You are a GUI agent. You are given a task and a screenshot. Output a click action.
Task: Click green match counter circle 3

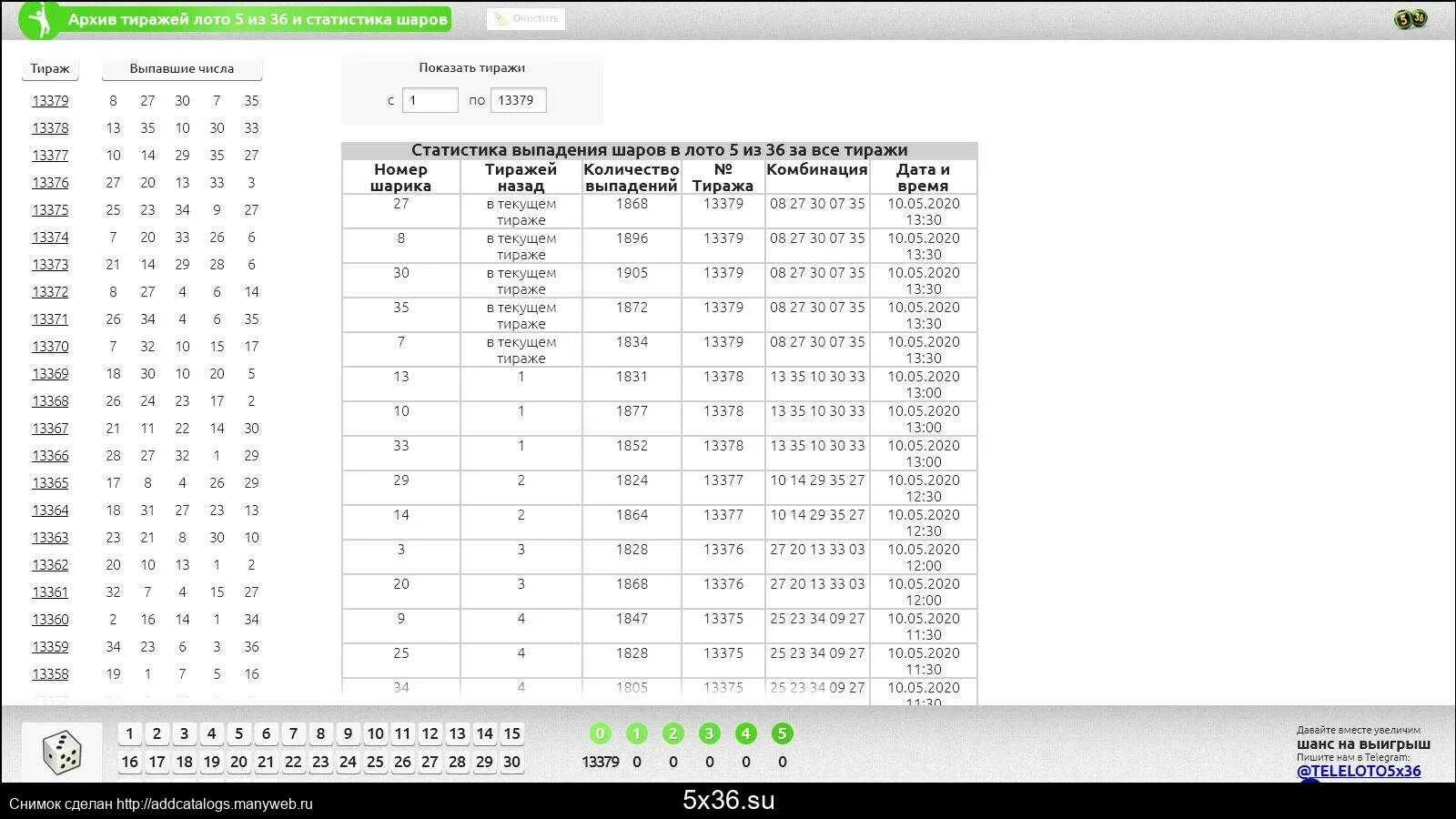click(x=709, y=733)
